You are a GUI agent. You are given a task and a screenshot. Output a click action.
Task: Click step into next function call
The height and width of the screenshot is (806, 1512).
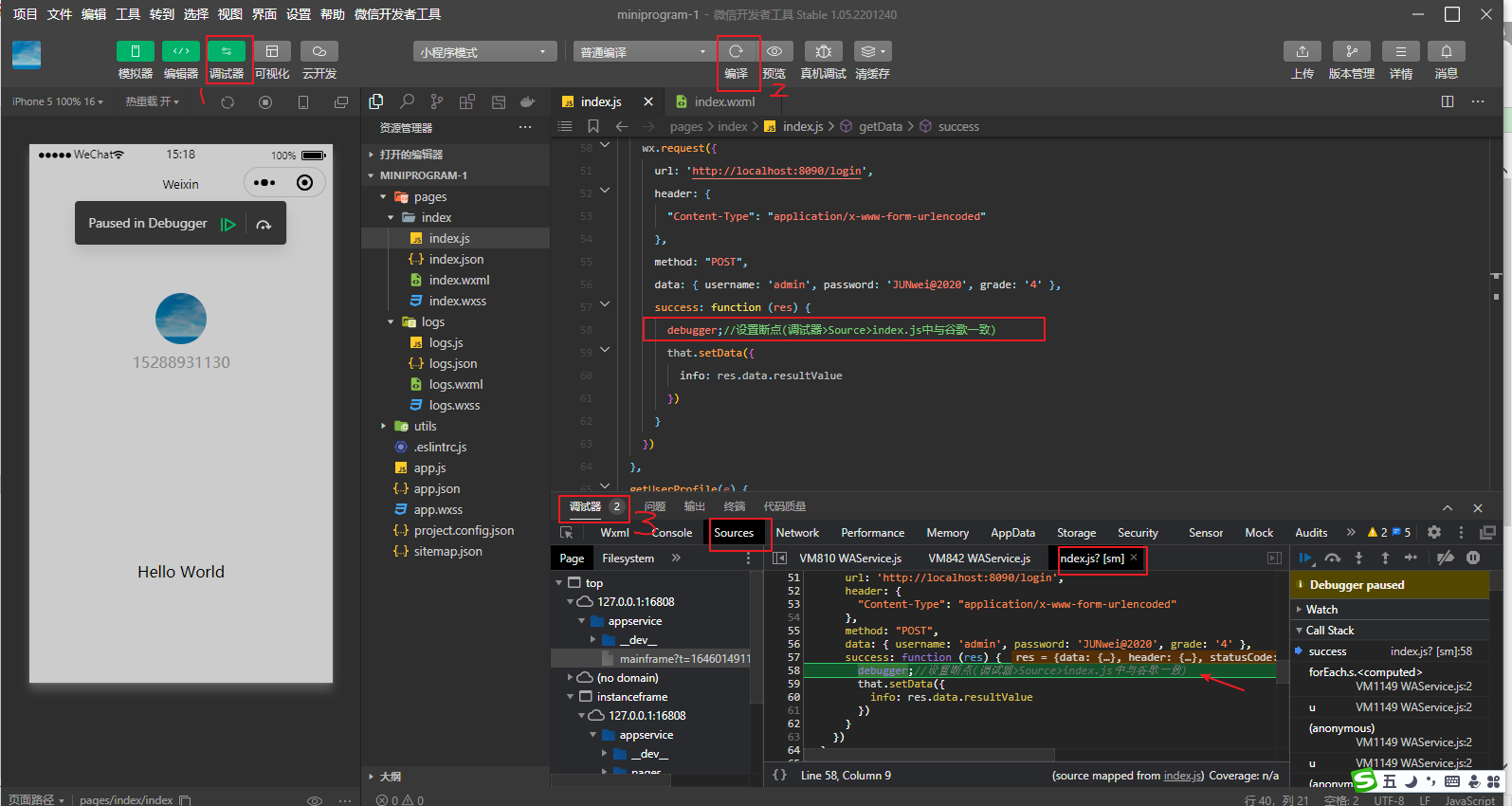[1358, 559]
